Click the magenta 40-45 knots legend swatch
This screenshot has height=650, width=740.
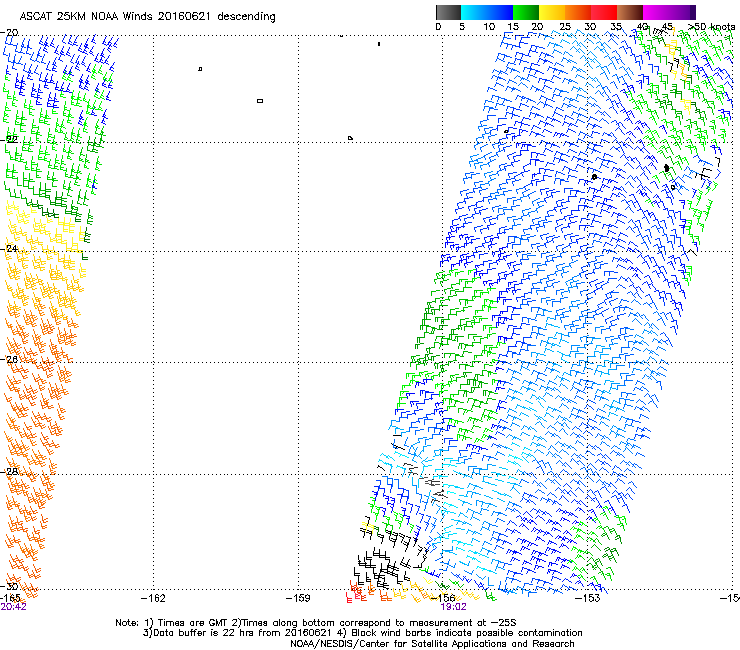tap(656, 12)
